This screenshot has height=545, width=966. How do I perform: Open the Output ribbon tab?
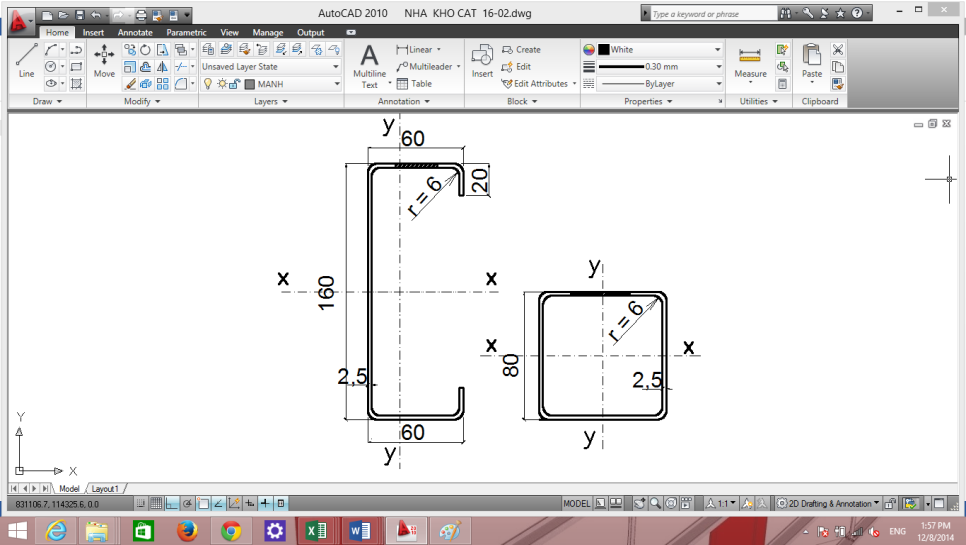(x=310, y=33)
